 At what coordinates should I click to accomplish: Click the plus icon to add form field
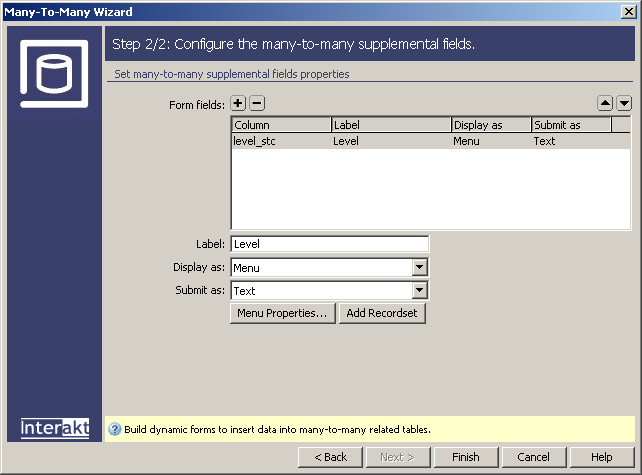tap(238, 103)
